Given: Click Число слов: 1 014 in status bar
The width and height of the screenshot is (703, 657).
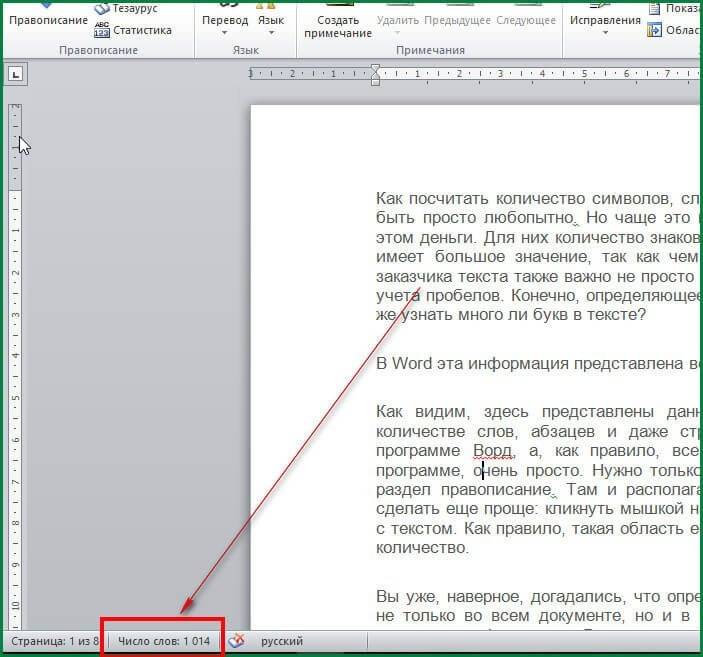Looking at the screenshot, I should coord(164,641).
